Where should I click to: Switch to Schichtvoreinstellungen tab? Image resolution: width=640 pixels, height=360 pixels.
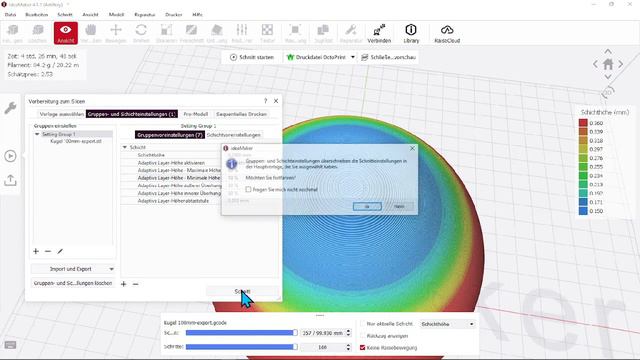click(x=233, y=135)
